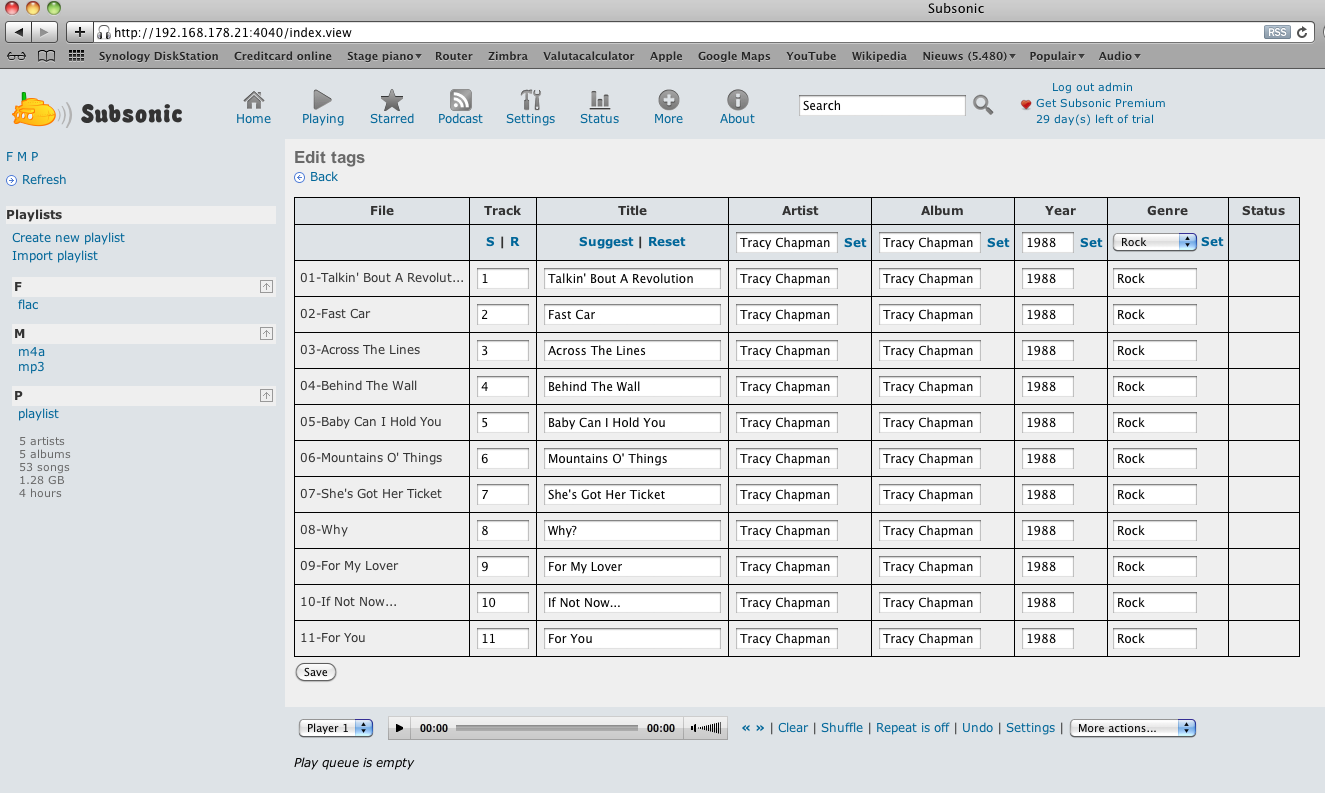
Task: Click the Fast Car title field
Action: point(632,315)
